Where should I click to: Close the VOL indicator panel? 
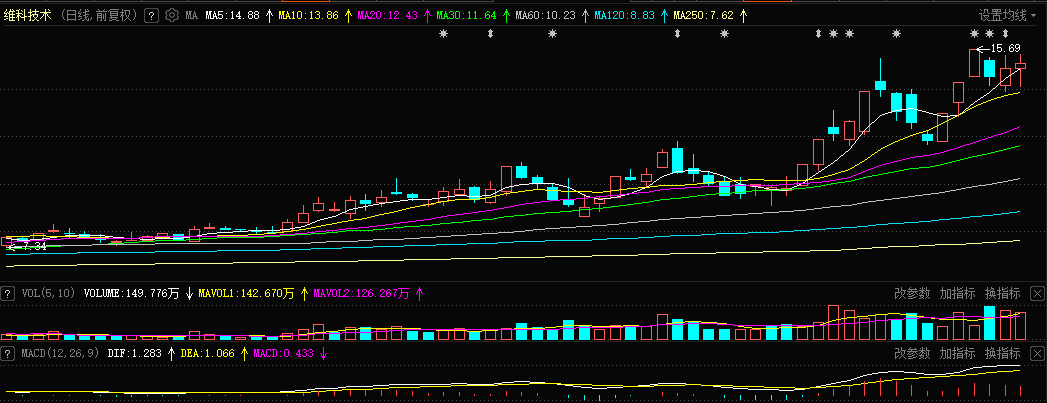[1037, 293]
